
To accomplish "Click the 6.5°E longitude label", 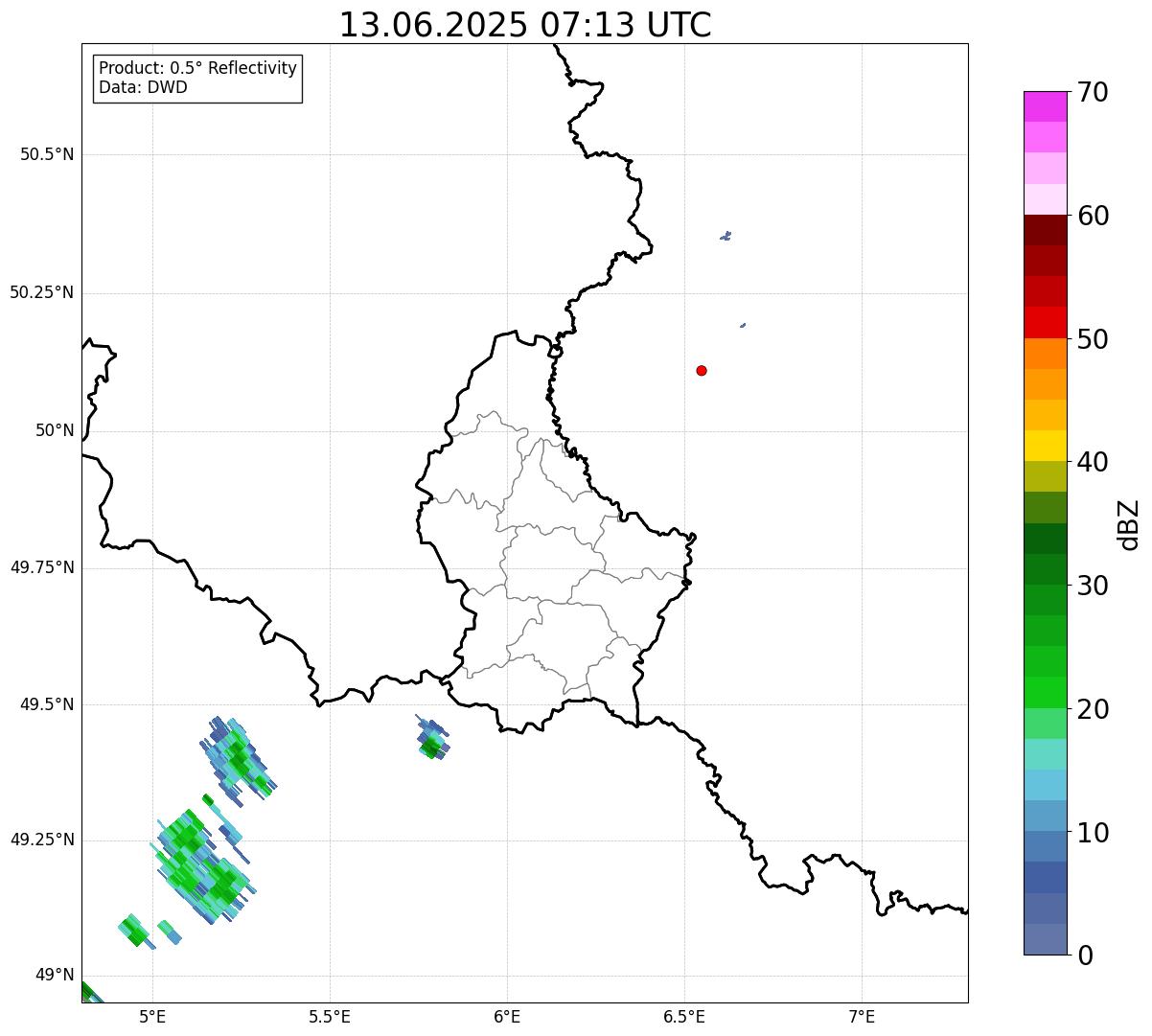I will (x=684, y=1016).
